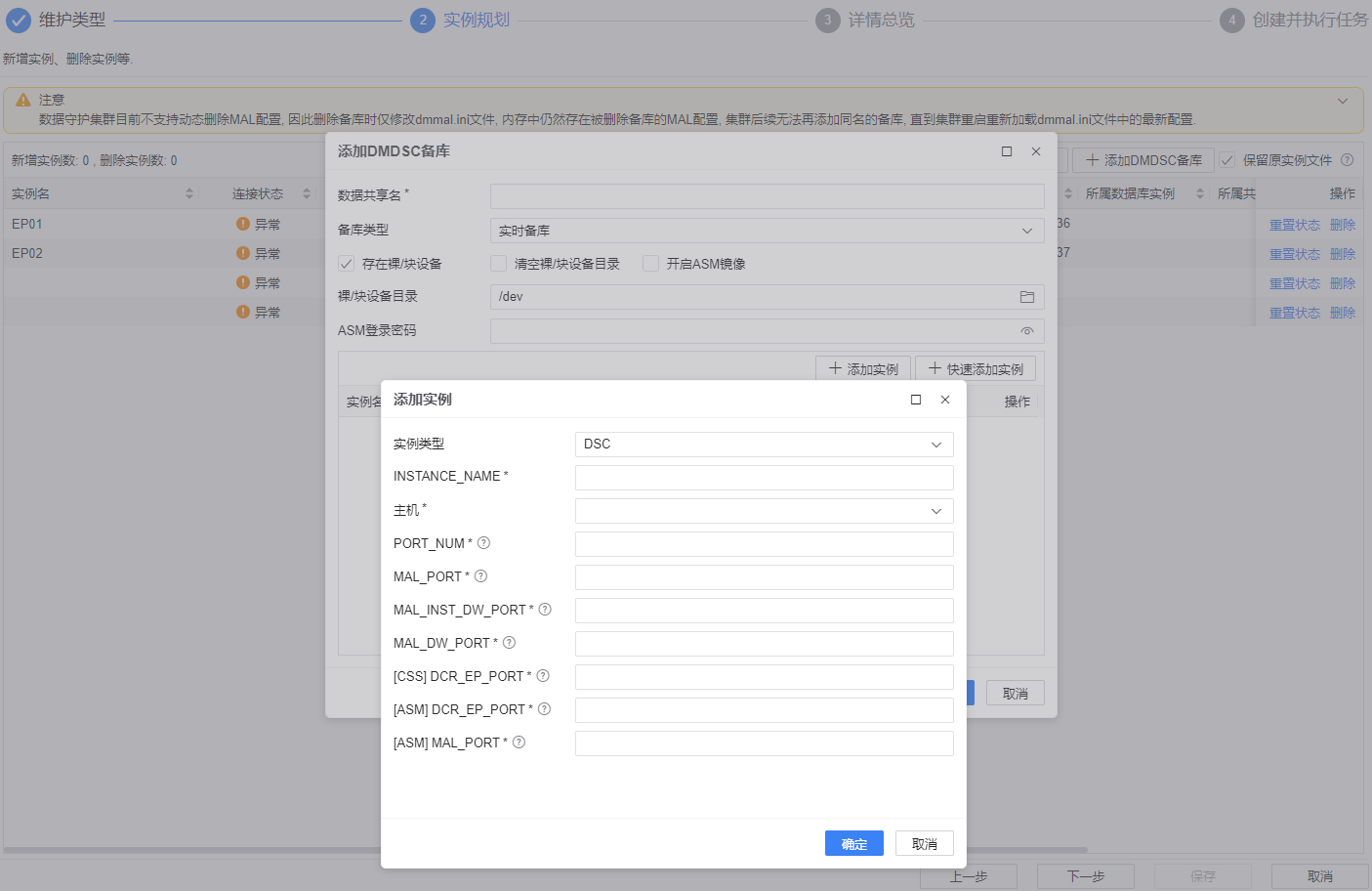Enable the 开启ASM镜像 checkbox

pos(650,264)
